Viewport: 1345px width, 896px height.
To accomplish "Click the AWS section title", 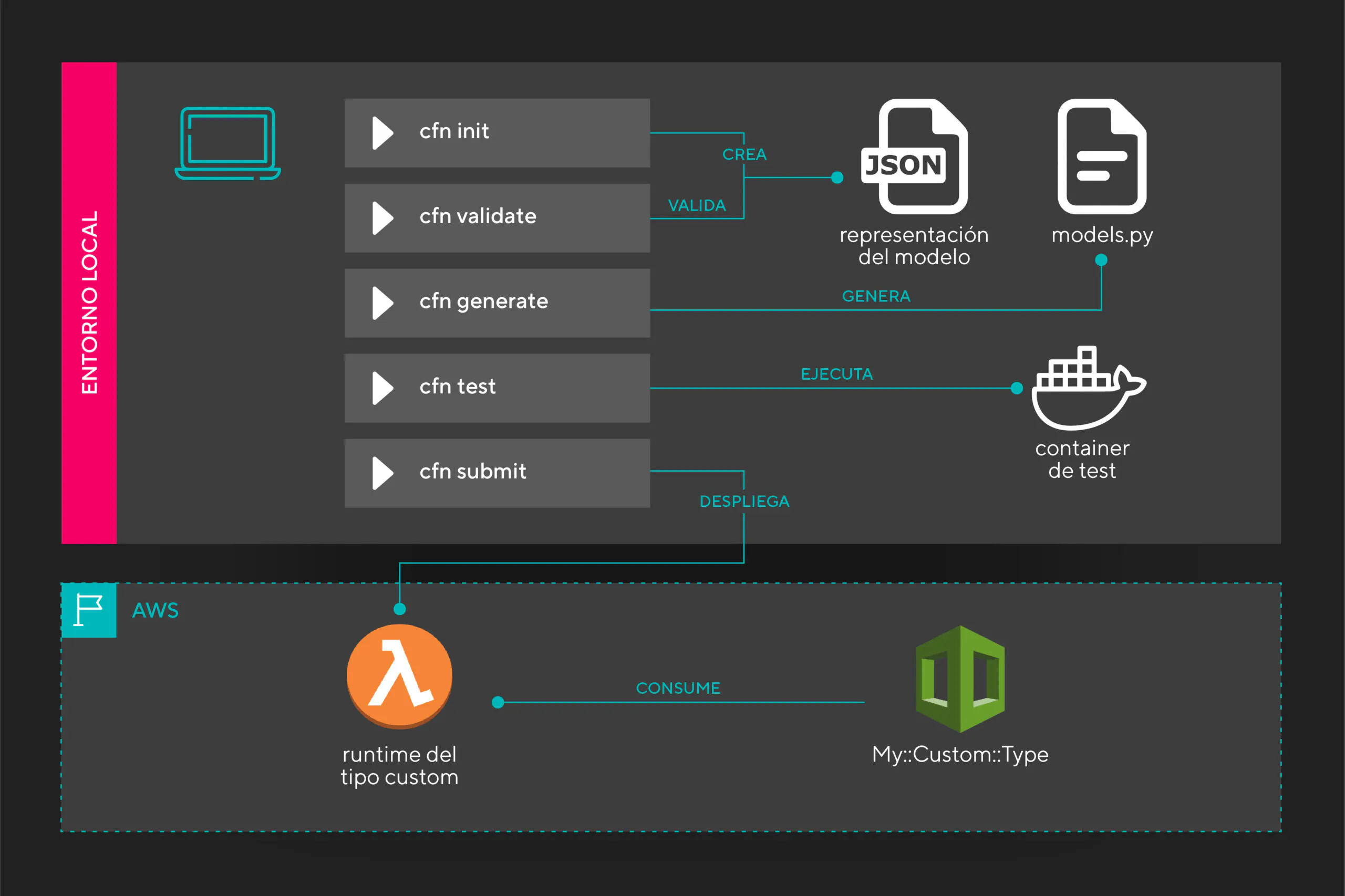I will tap(156, 610).
